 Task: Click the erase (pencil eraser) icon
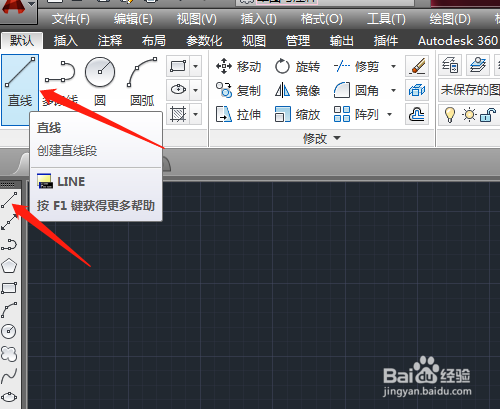[x=417, y=66]
